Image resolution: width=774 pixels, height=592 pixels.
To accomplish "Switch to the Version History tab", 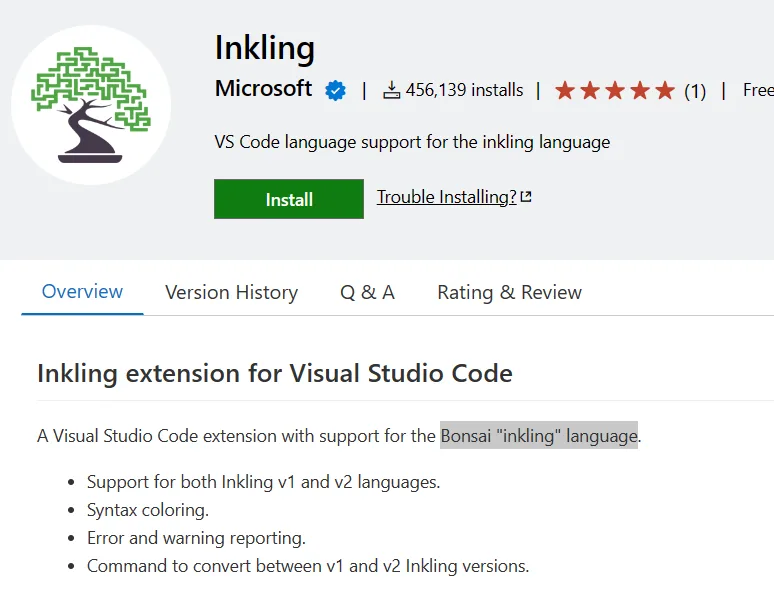I will (x=231, y=293).
